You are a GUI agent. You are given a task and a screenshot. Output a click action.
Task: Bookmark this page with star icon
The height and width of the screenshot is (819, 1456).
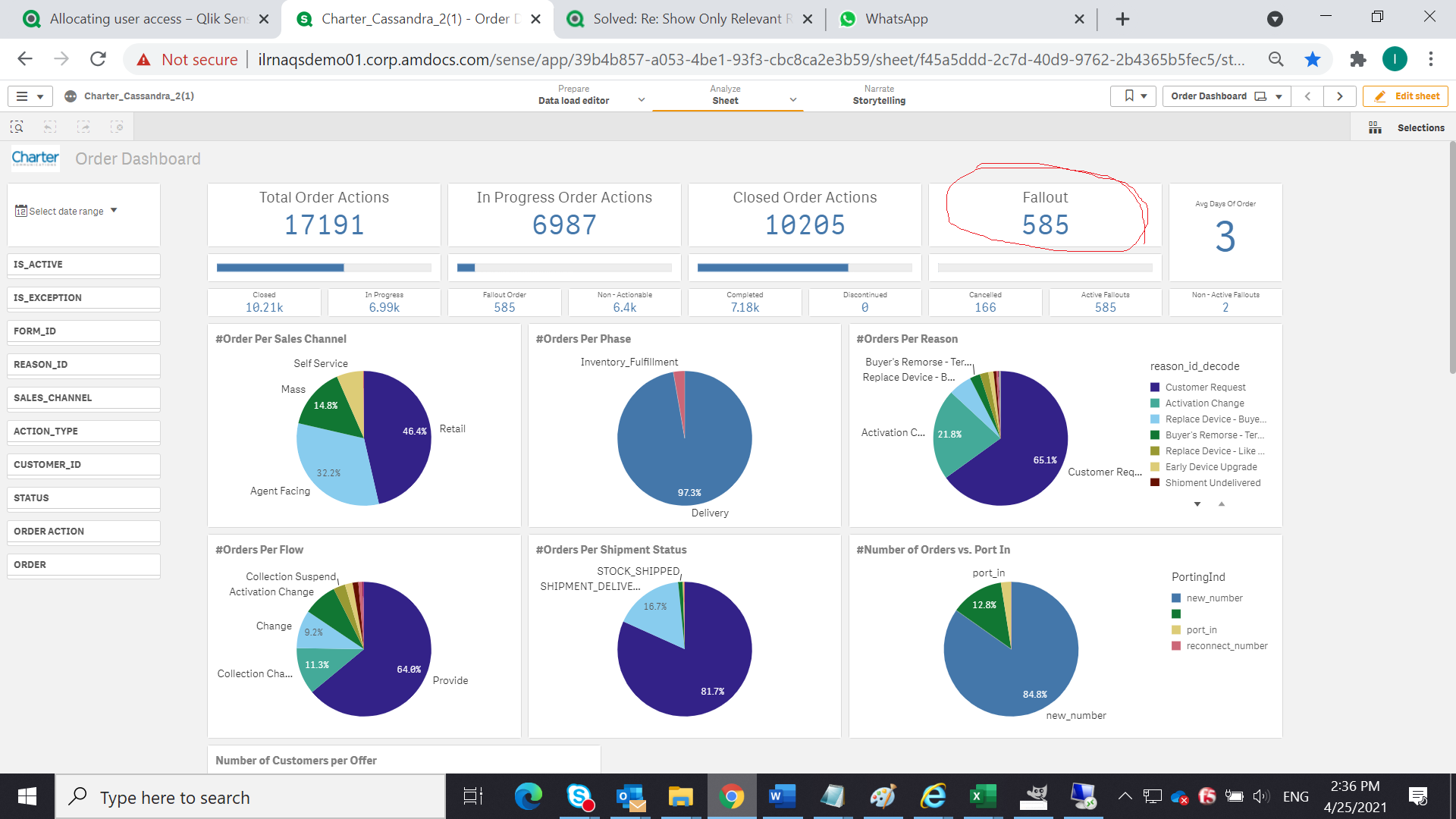pos(1313,59)
